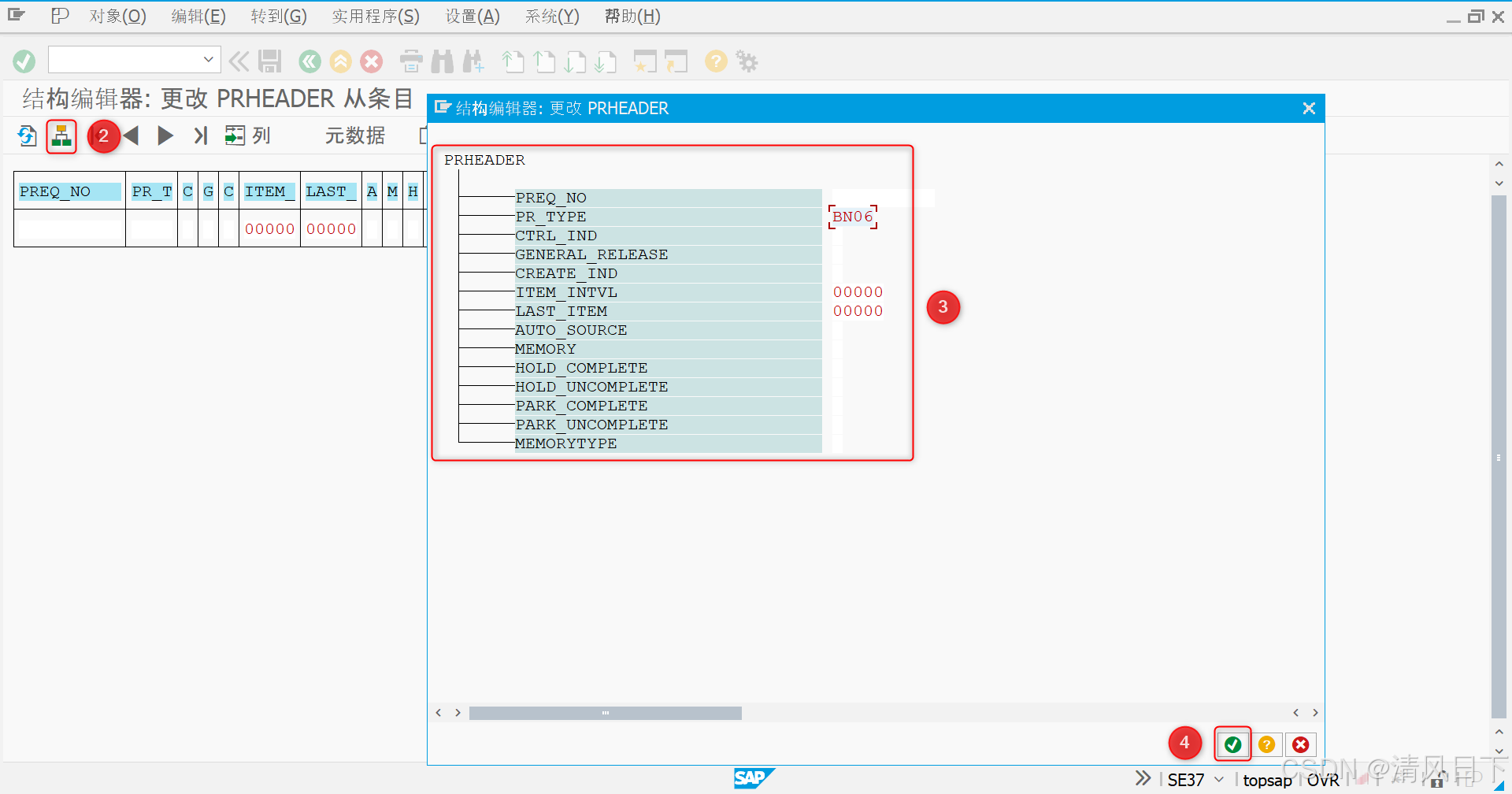The height and width of the screenshot is (794, 1512).
Task: Click the PREQ_NO value field in dialog
Action: pos(884,198)
